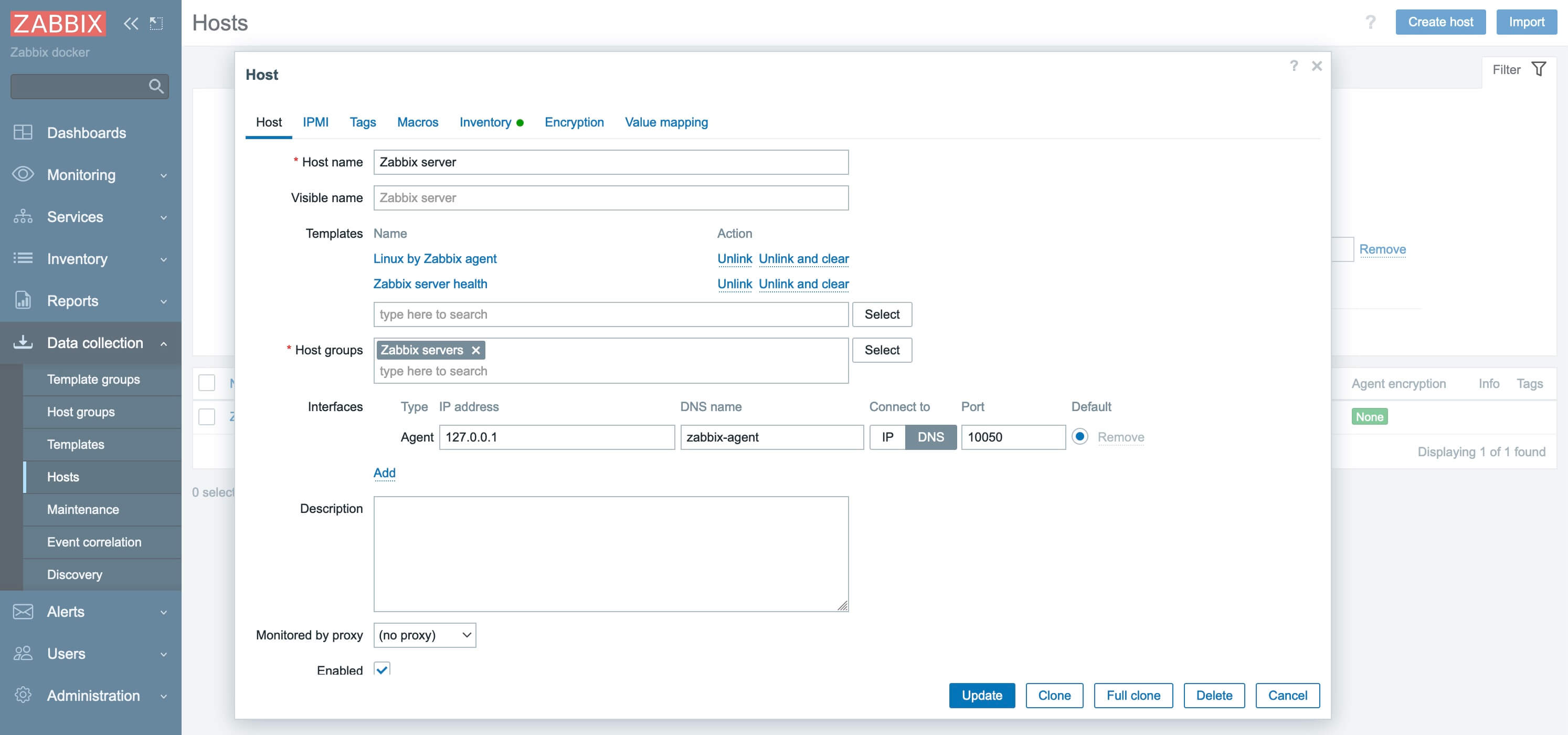The image size is (1568, 735).
Task: Click Unlink and clear for Linux template
Action: coord(804,258)
